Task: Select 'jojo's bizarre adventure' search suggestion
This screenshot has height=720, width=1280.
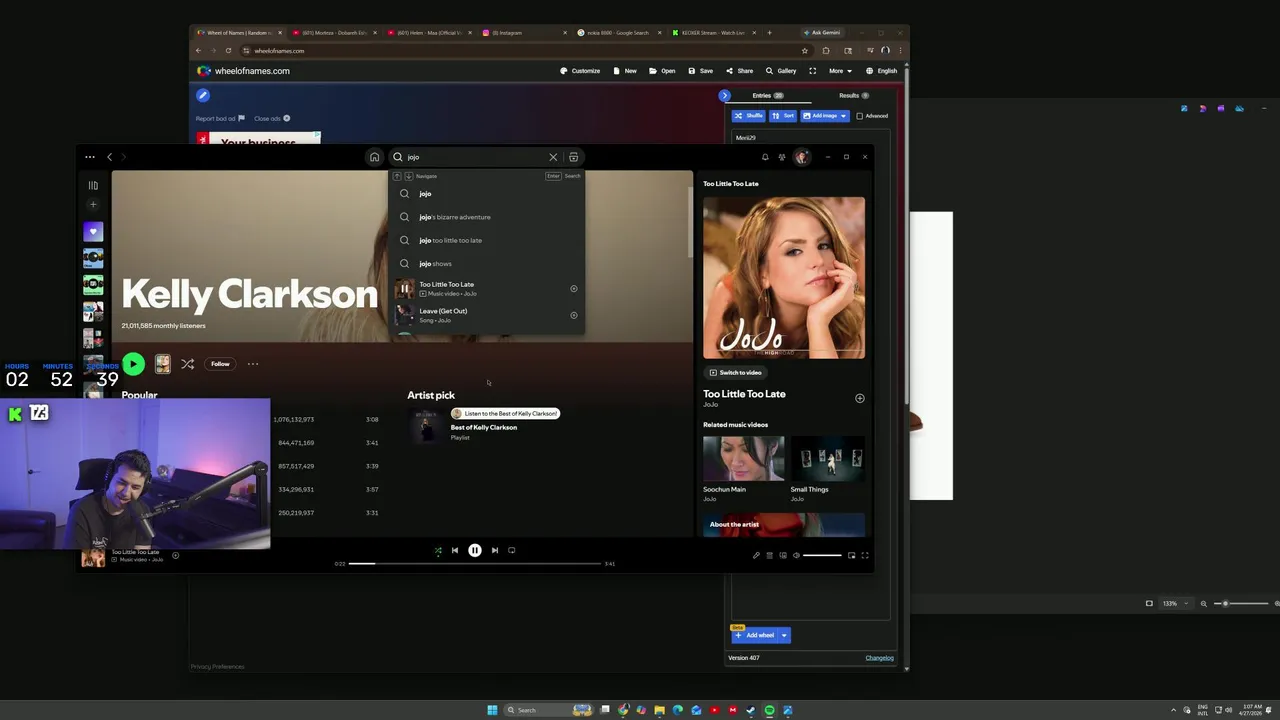Action: pyautogui.click(x=486, y=217)
